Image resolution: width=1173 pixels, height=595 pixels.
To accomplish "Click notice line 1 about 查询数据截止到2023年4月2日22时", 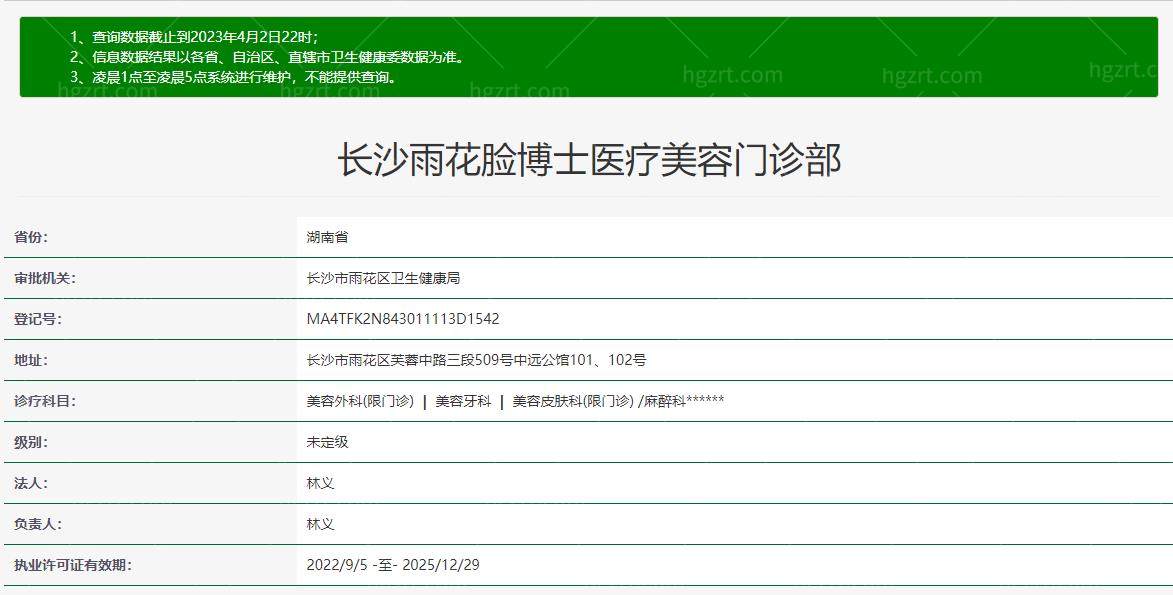I will [x=194, y=37].
